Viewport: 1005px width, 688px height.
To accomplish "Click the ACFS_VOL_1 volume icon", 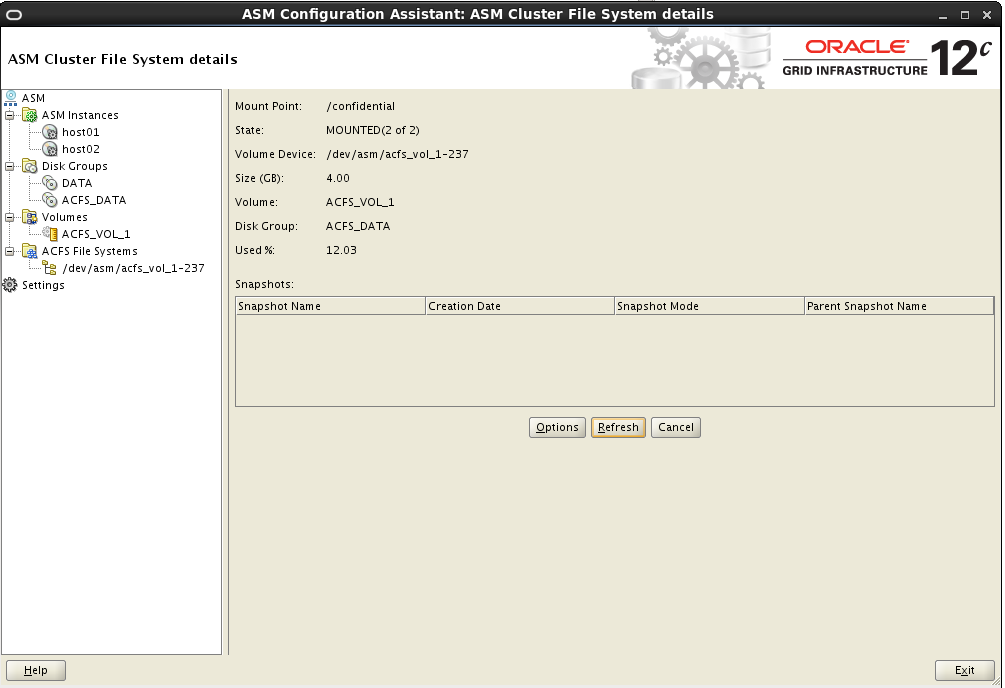I will (50, 234).
